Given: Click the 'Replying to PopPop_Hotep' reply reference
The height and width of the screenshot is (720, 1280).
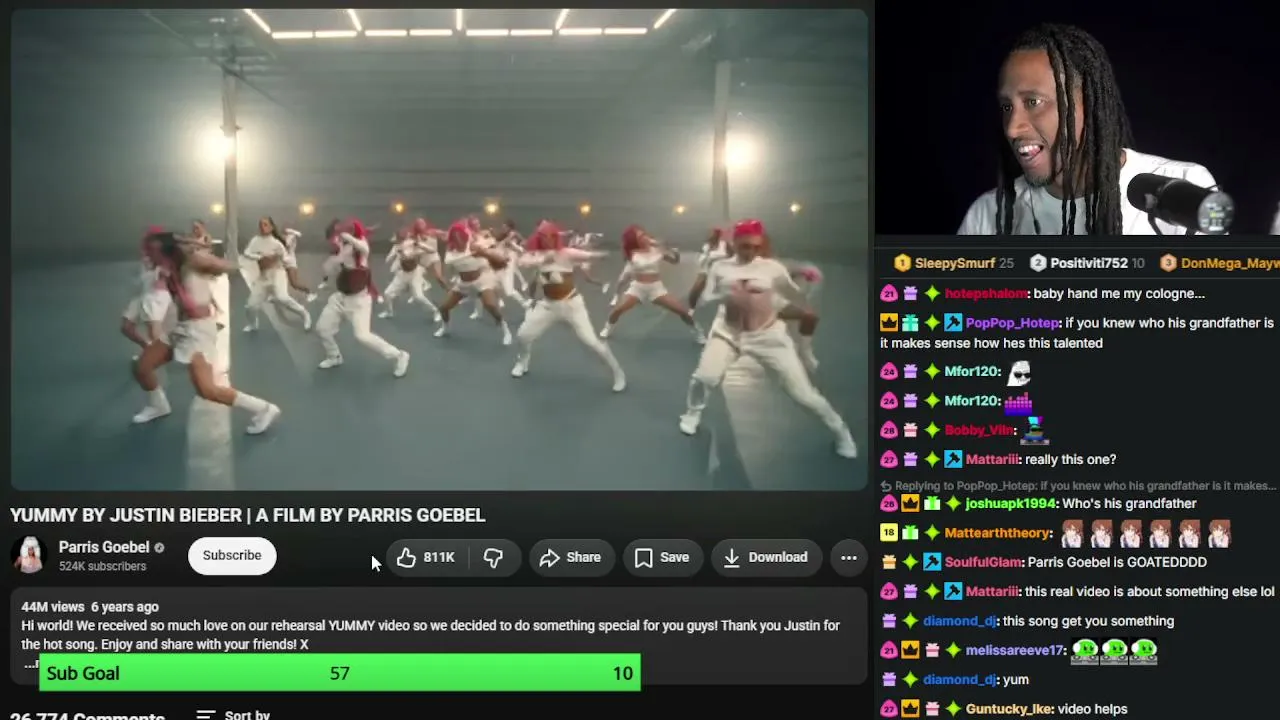Looking at the screenshot, I should pos(1078,486).
